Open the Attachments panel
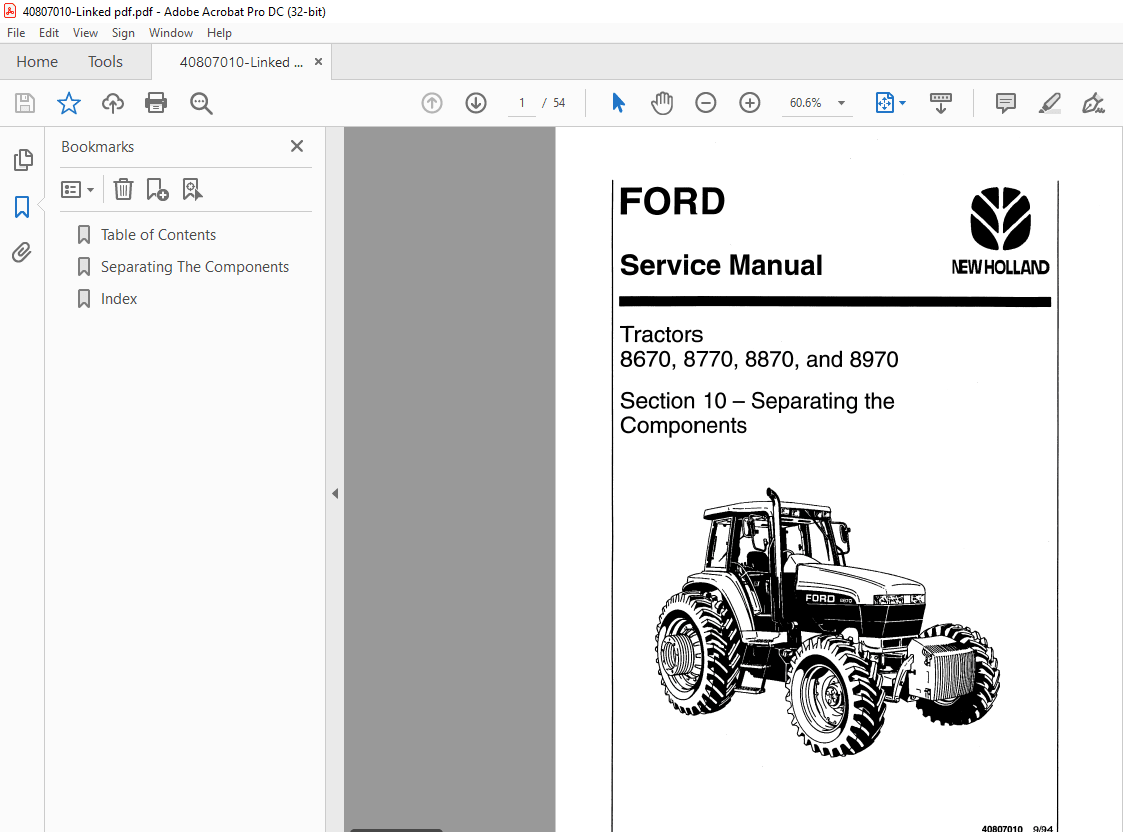Viewport: 1123px width, 832px height. tap(22, 252)
